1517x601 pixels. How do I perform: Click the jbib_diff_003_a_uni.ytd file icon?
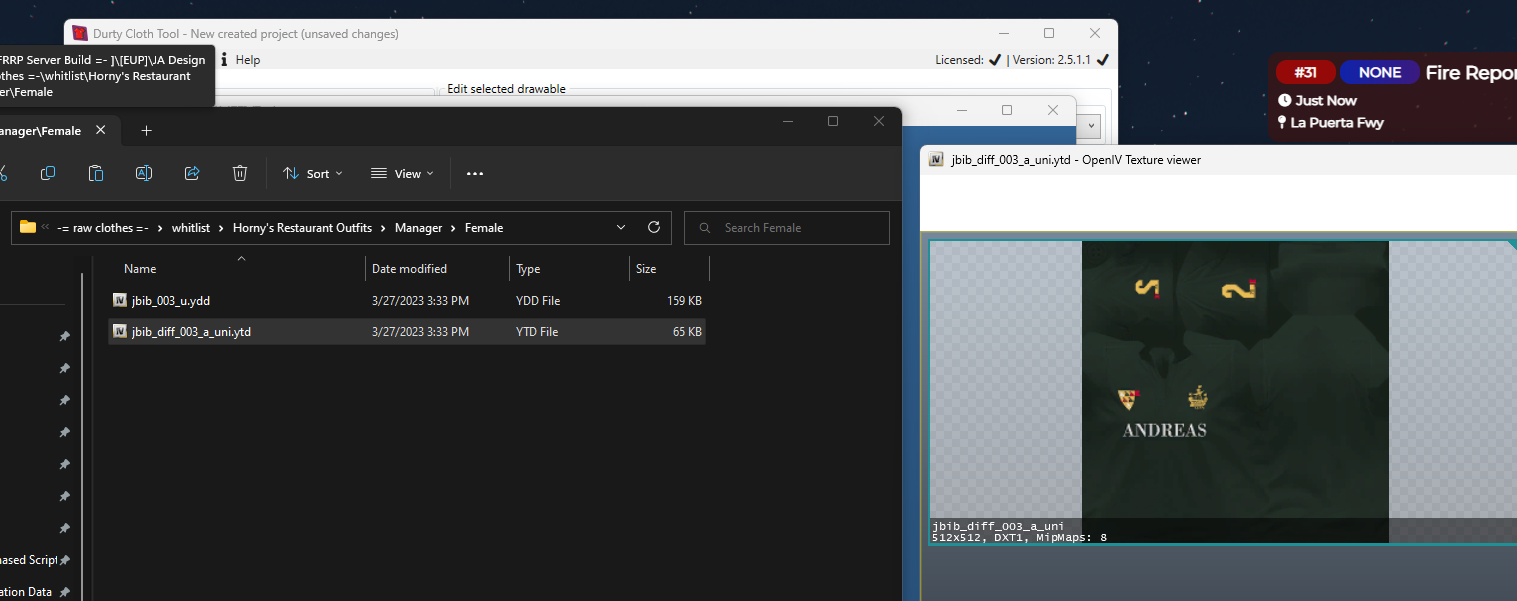[120, 331]
